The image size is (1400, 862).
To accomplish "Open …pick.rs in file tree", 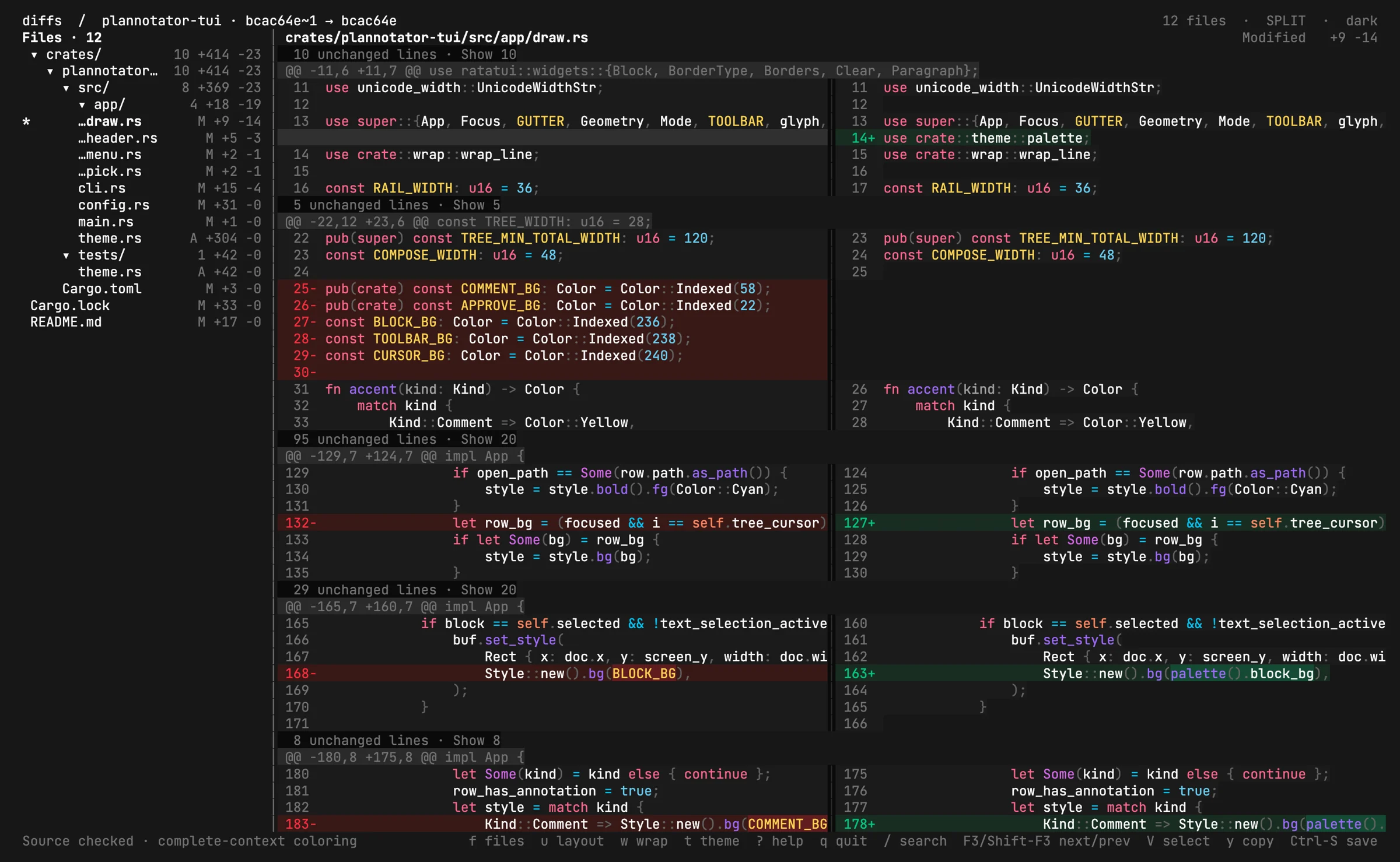I will [110, 171].
